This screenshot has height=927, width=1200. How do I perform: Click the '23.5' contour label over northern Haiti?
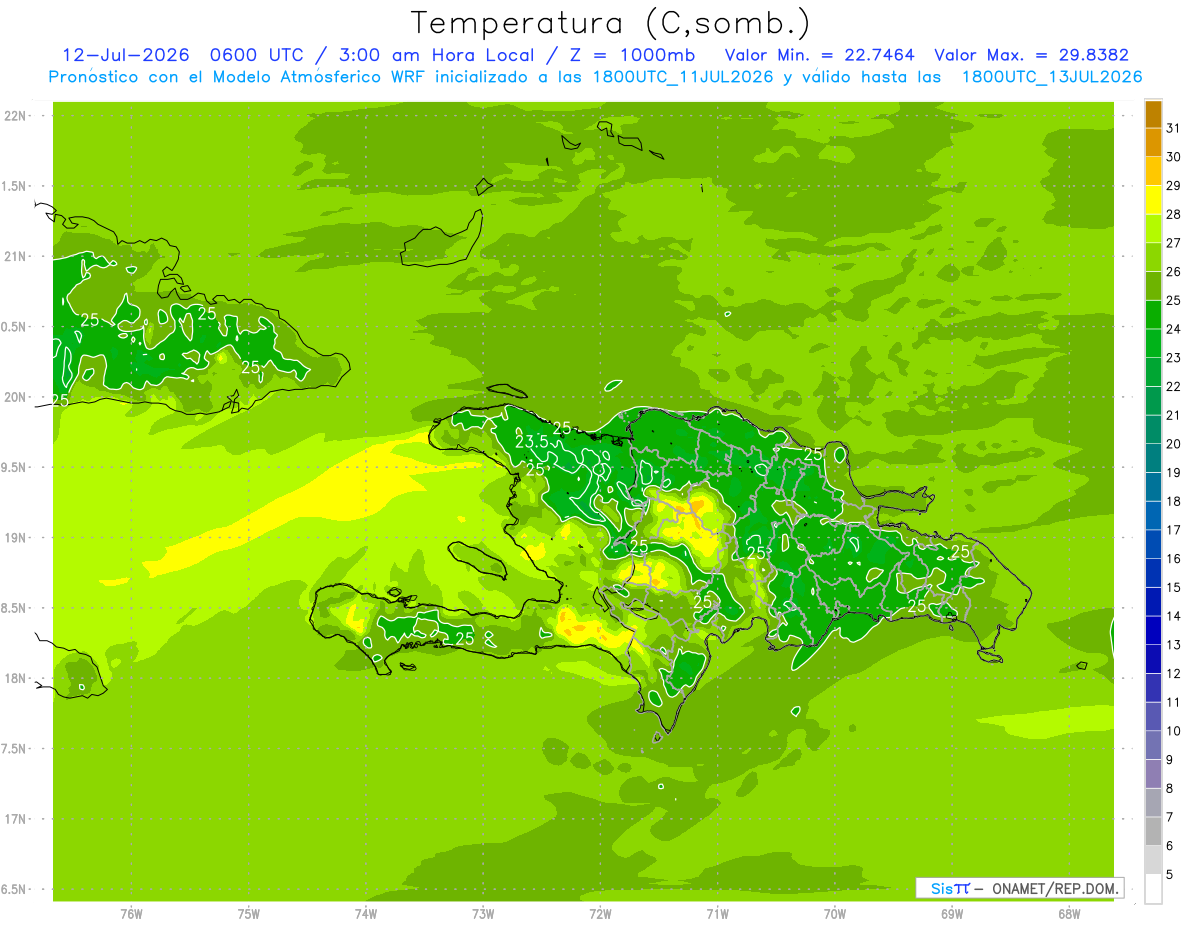click(532, 441)
